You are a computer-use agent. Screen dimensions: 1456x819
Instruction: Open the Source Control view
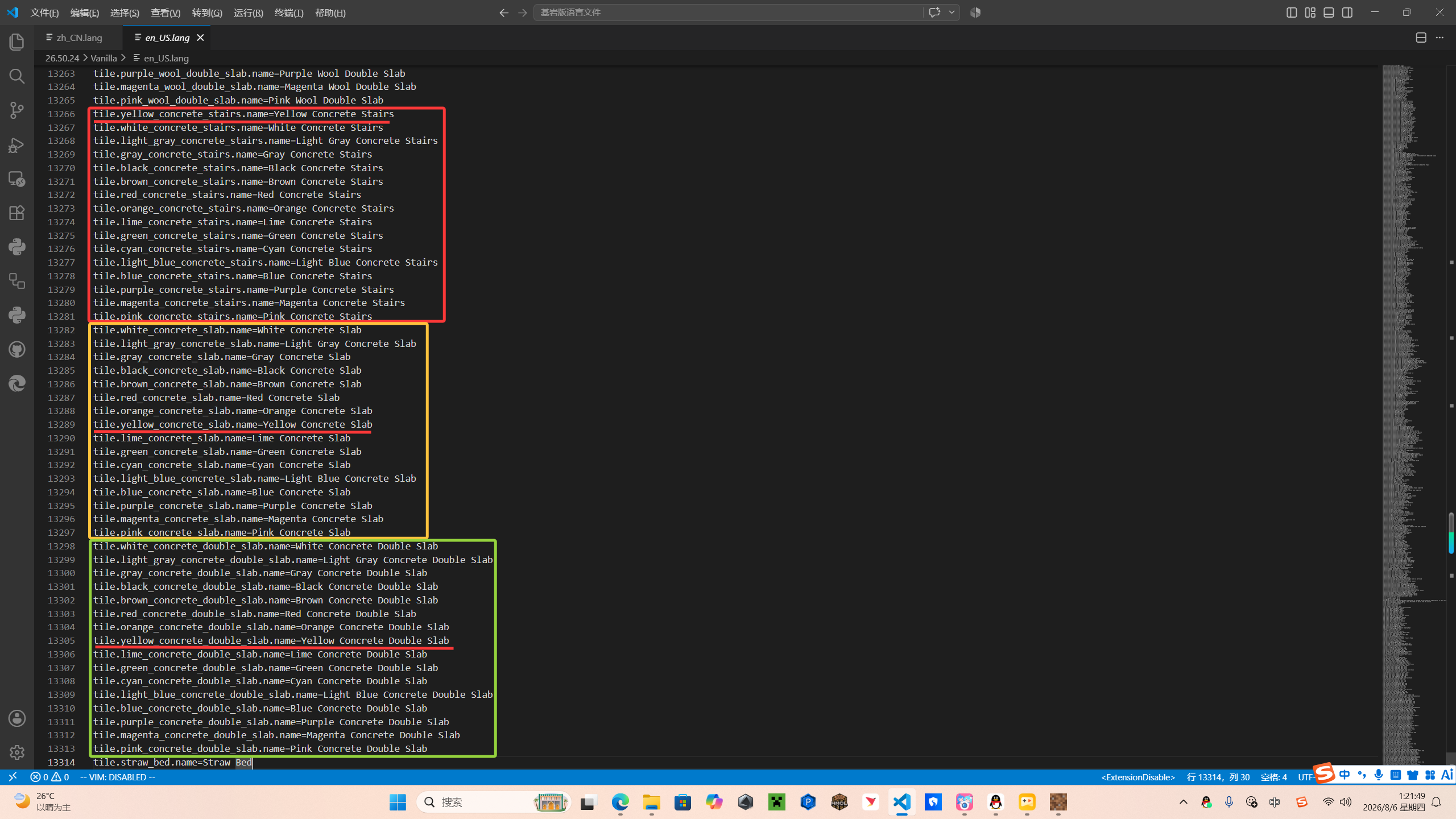click(x=17, y=110)
